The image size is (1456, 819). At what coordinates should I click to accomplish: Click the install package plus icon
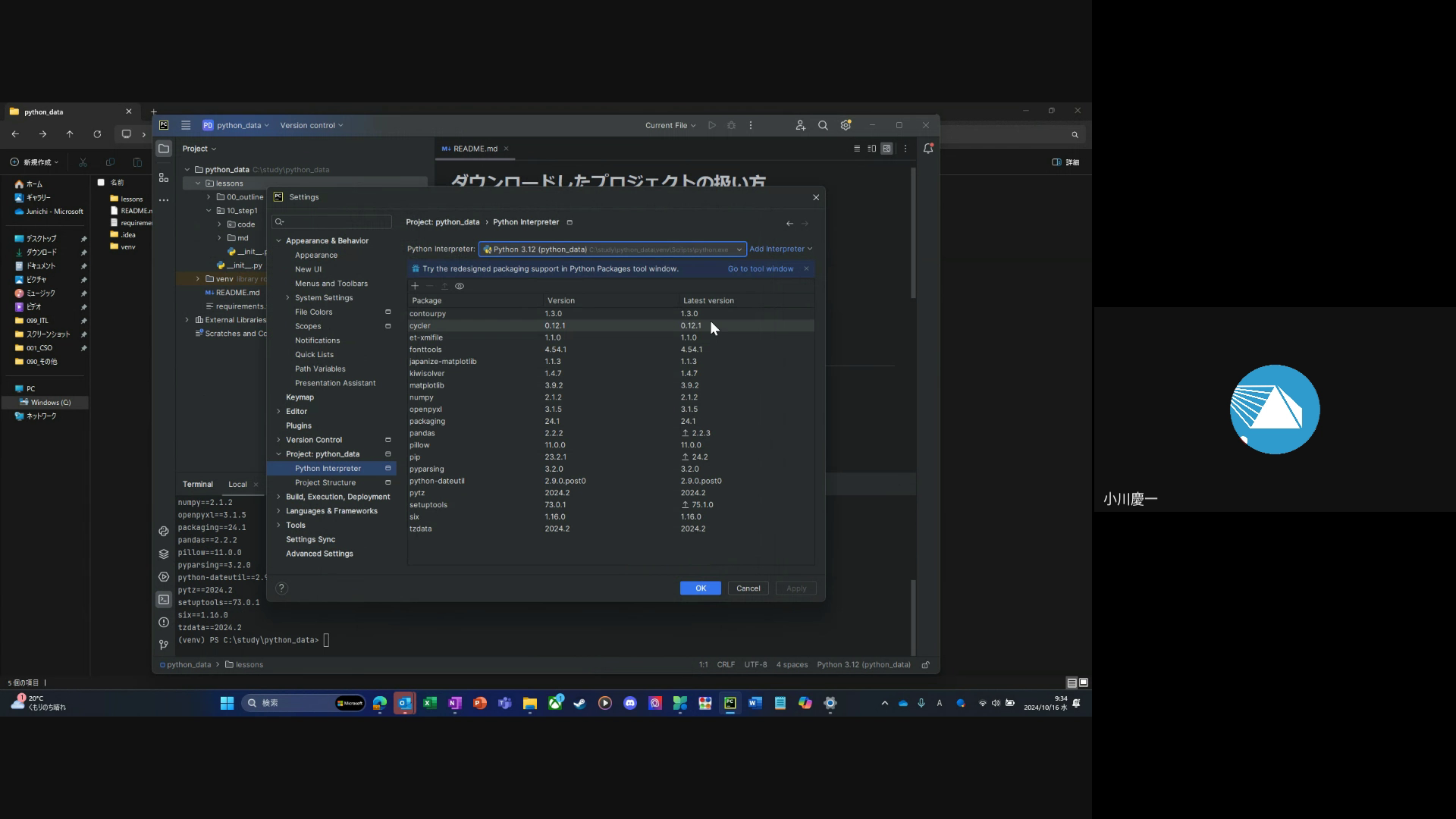(x=415, y=286)
